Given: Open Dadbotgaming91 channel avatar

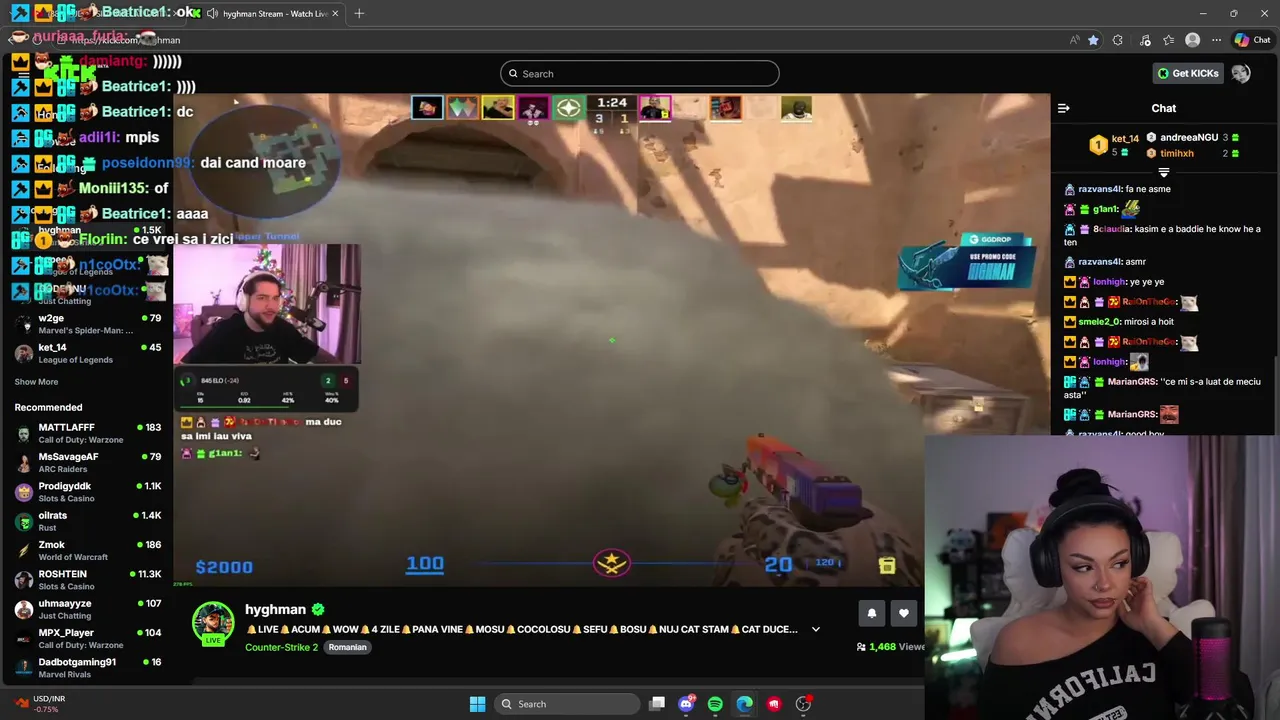Looking at the screenshot, I should pyautogui.click(x=24, y=668).
